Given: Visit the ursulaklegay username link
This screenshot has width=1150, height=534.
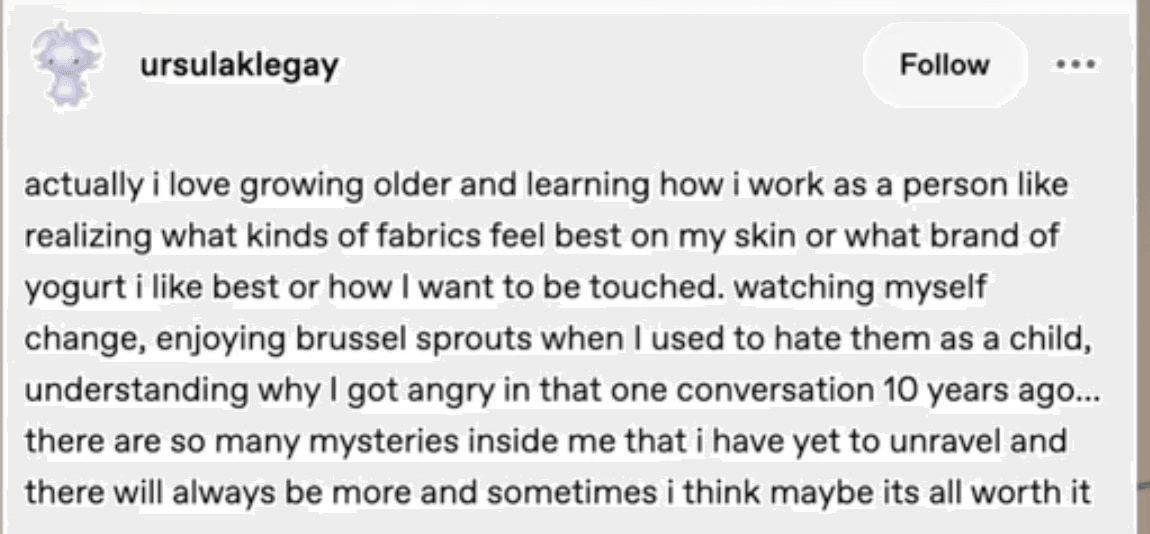Looking at the screenshot, I should coord(239,66).
